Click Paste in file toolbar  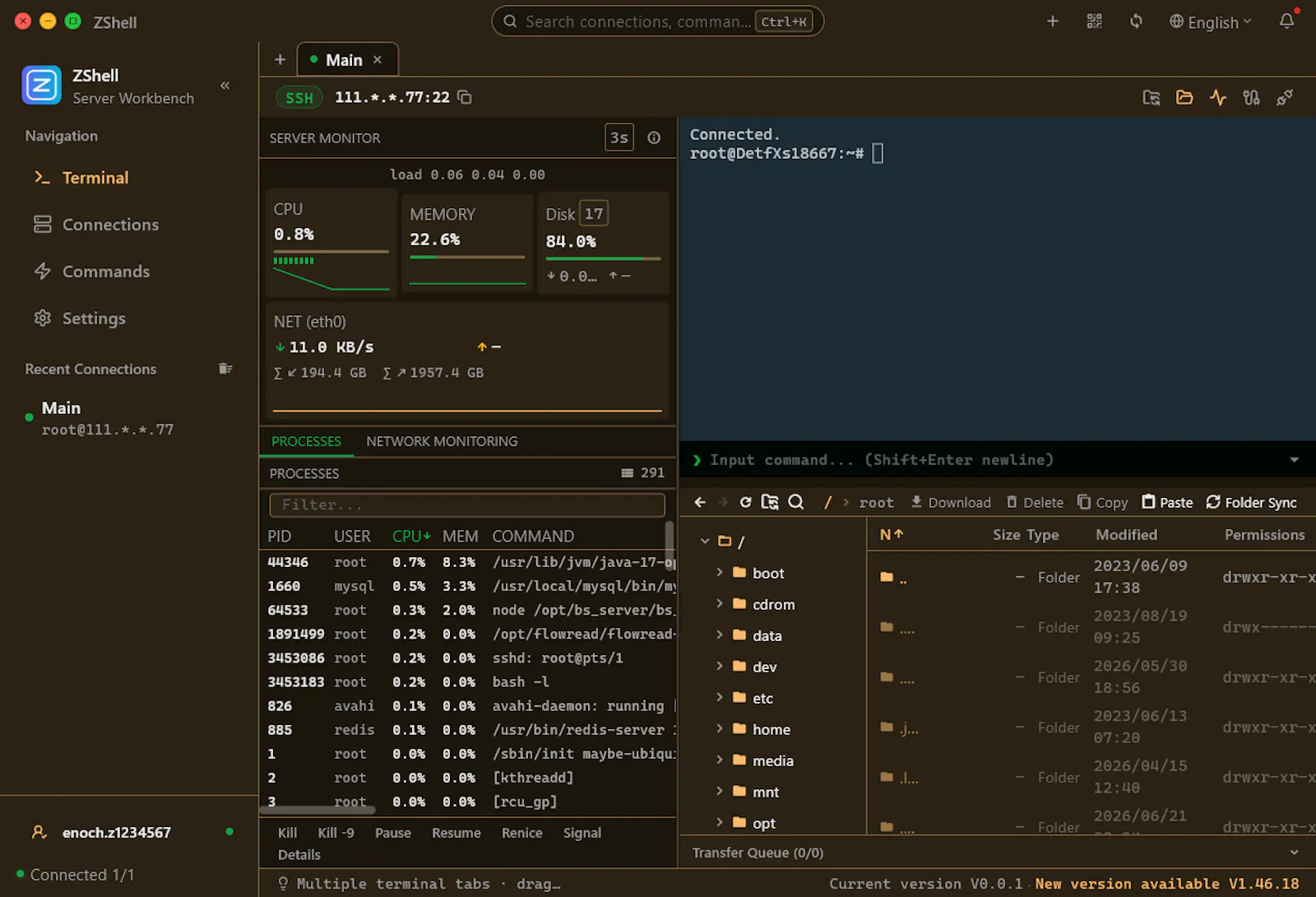pyautogui.click(x=1167, y=502)
